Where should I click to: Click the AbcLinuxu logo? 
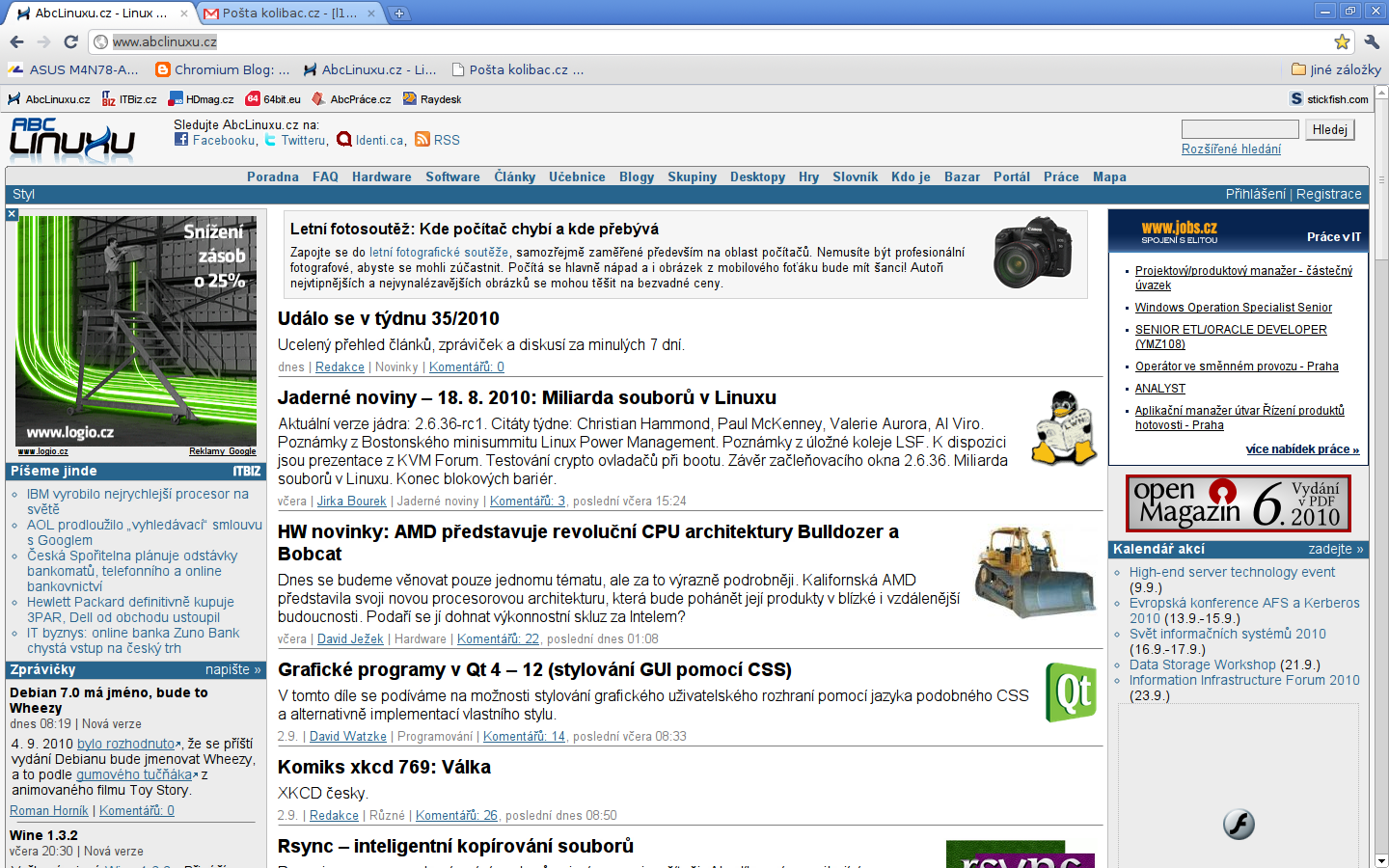[72, 141]
